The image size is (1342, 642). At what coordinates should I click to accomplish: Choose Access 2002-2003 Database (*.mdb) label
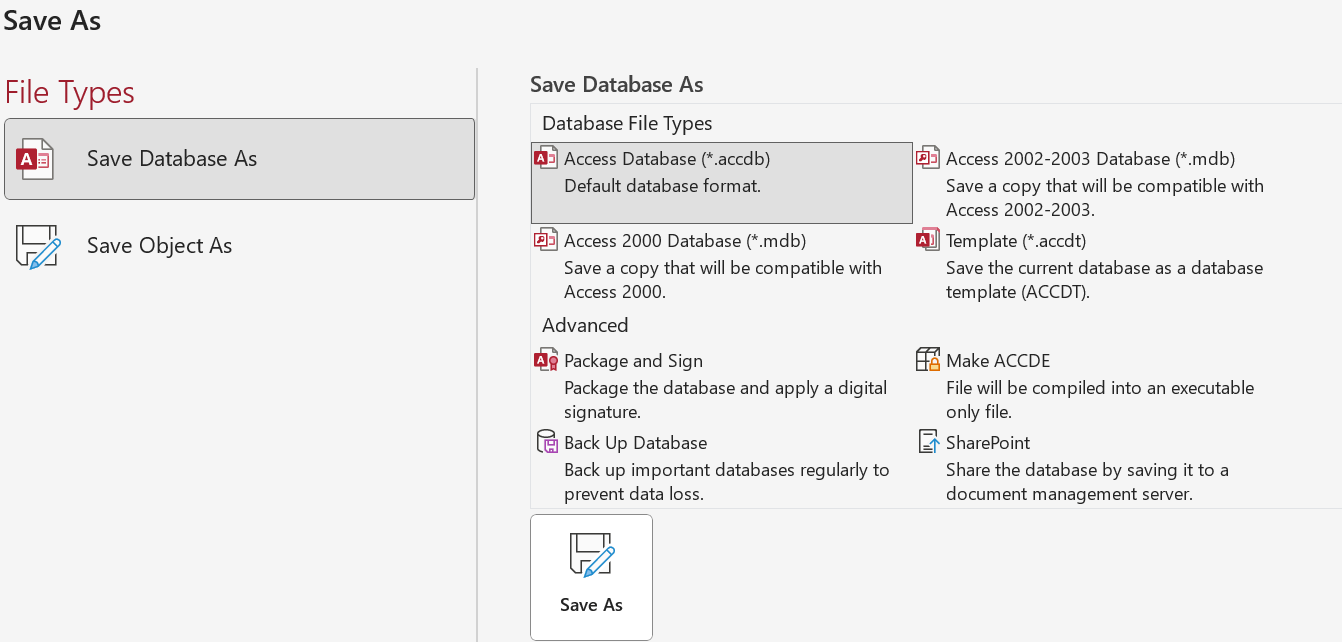click(x=1091, y=159)
